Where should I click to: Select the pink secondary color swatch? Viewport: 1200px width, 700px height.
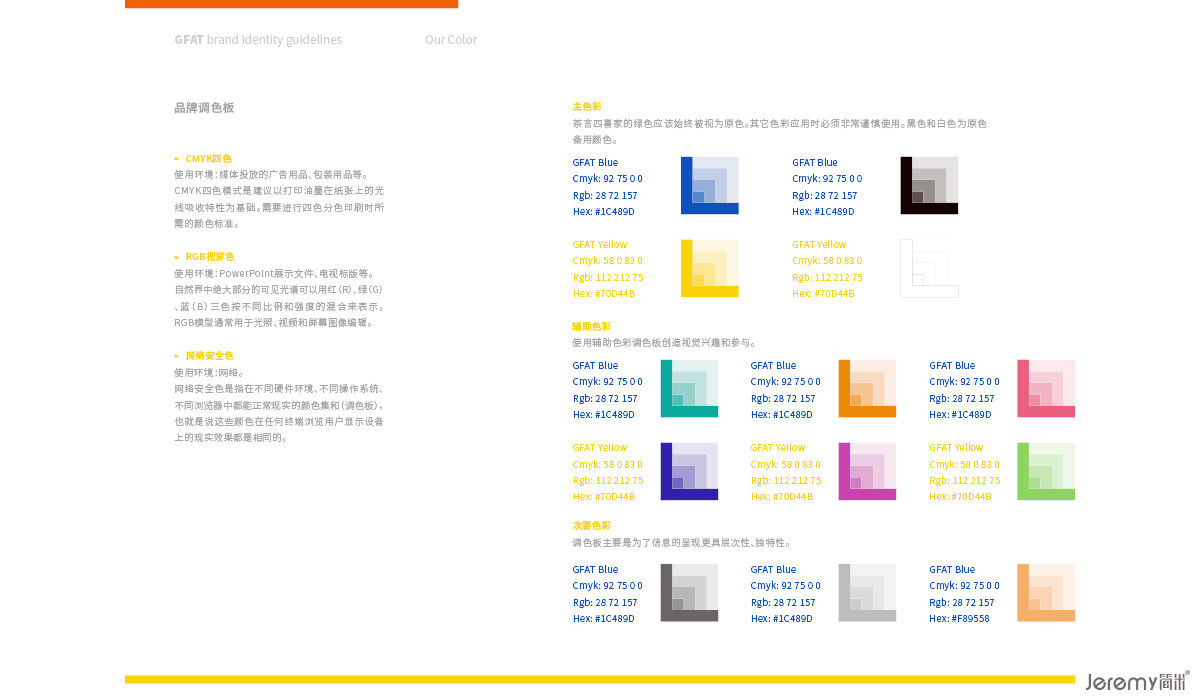tap(1046, 389)
